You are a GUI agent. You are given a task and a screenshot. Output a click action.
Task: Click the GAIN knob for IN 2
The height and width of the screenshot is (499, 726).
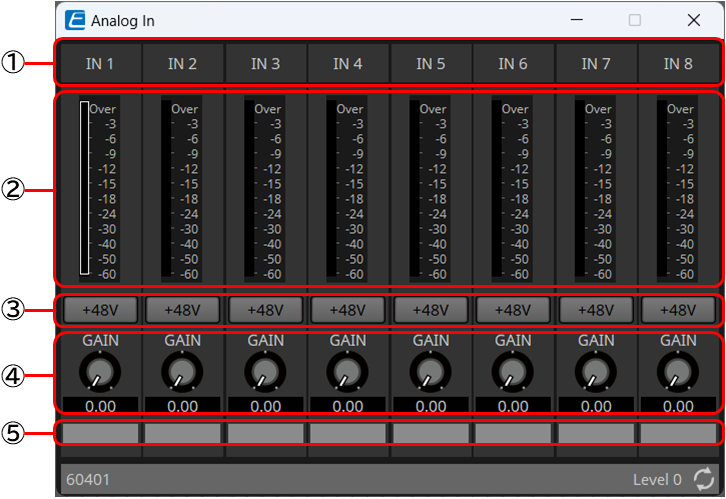(182, 371)
